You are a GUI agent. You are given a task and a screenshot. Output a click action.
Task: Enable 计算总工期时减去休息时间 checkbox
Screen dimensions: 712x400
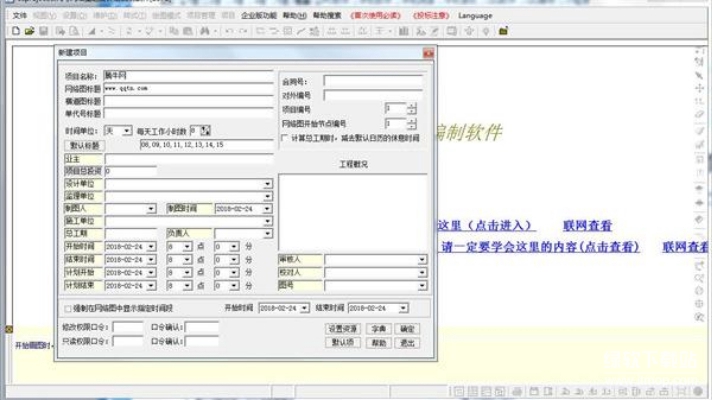[x=284, y=138]
